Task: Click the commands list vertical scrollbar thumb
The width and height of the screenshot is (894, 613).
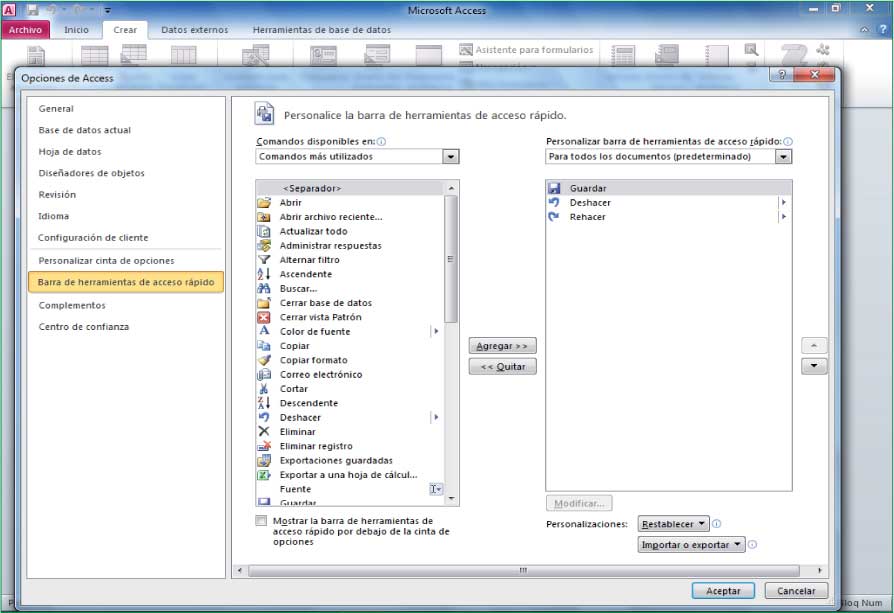Action: point(450,259)
